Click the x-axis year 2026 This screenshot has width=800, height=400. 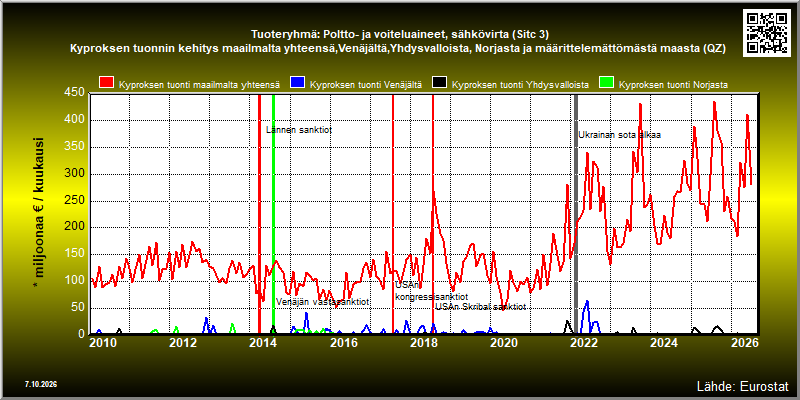746,342
